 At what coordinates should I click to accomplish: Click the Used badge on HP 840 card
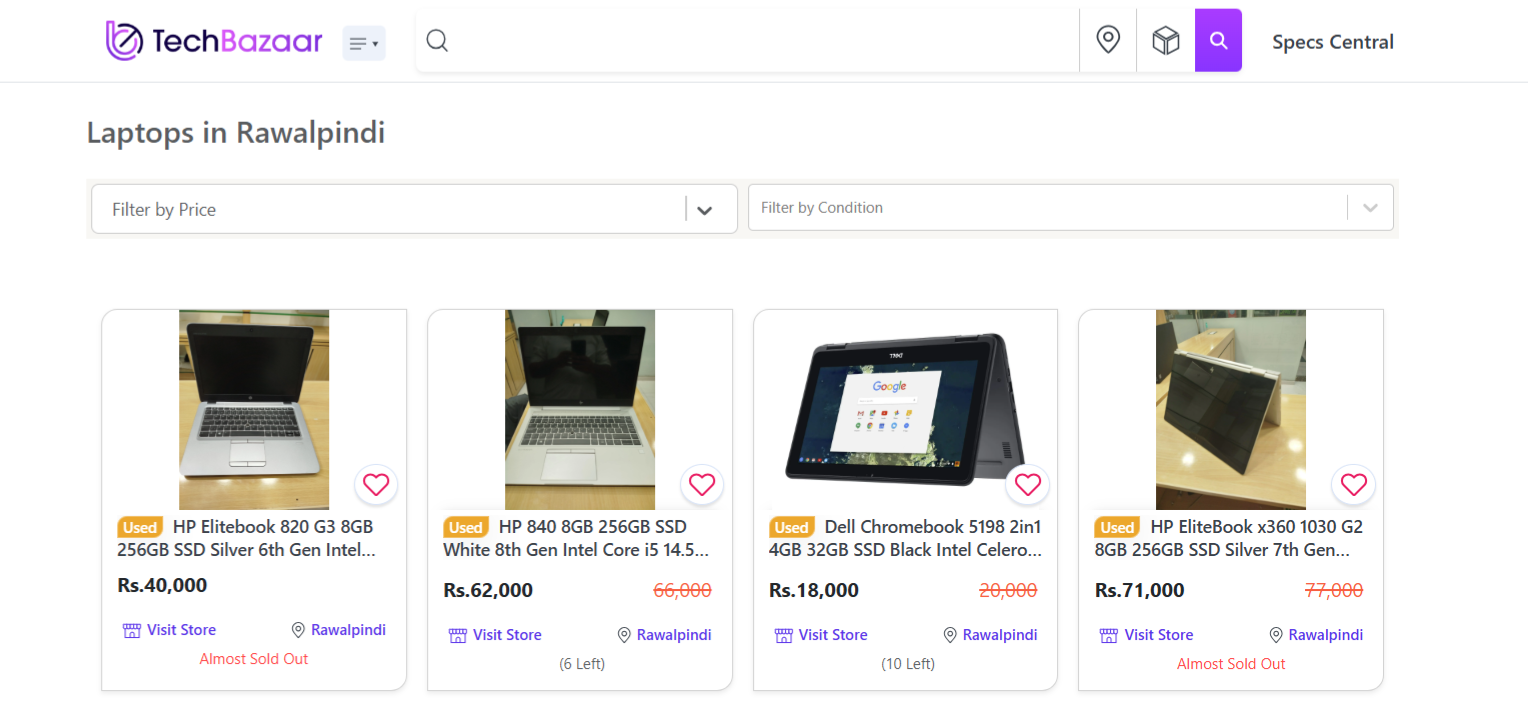(465, 527)
